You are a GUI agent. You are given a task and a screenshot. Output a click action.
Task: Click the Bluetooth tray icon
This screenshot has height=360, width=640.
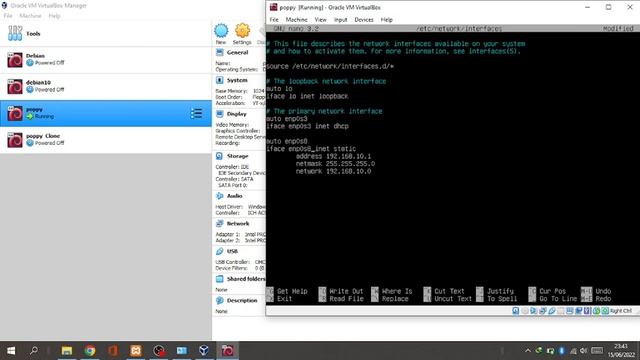tap(562, 351)
